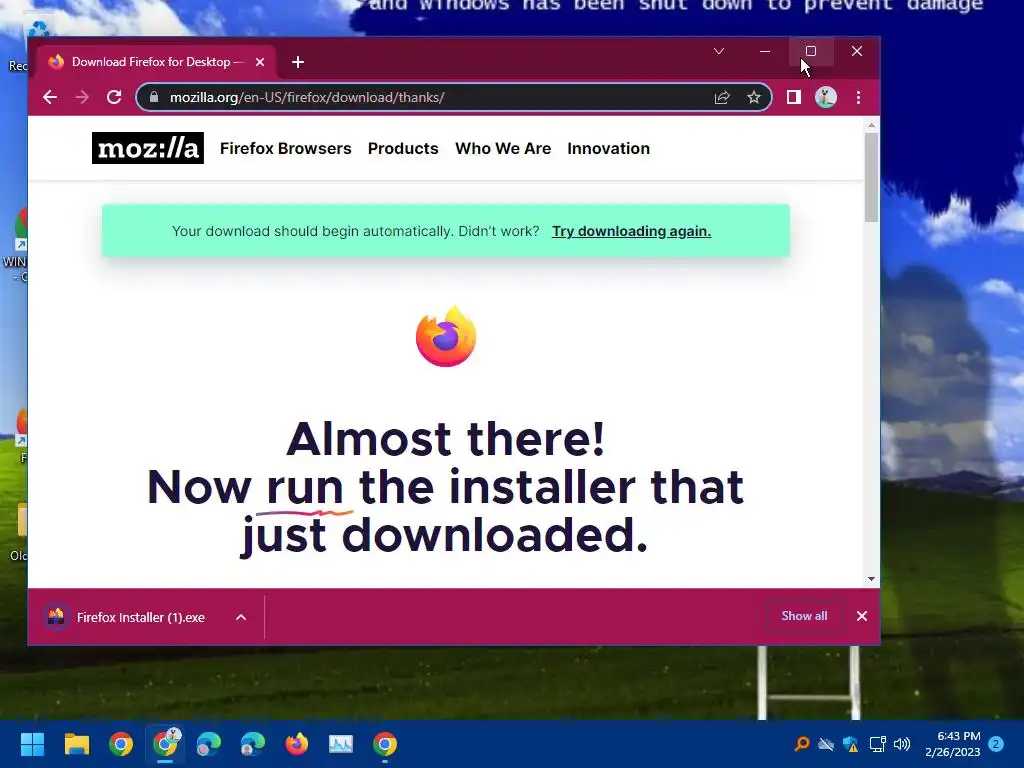Open the Chrome profile avatar menu
This screenshot has height=768, width=1024.
pyautogui.click(x=825, y=97)
